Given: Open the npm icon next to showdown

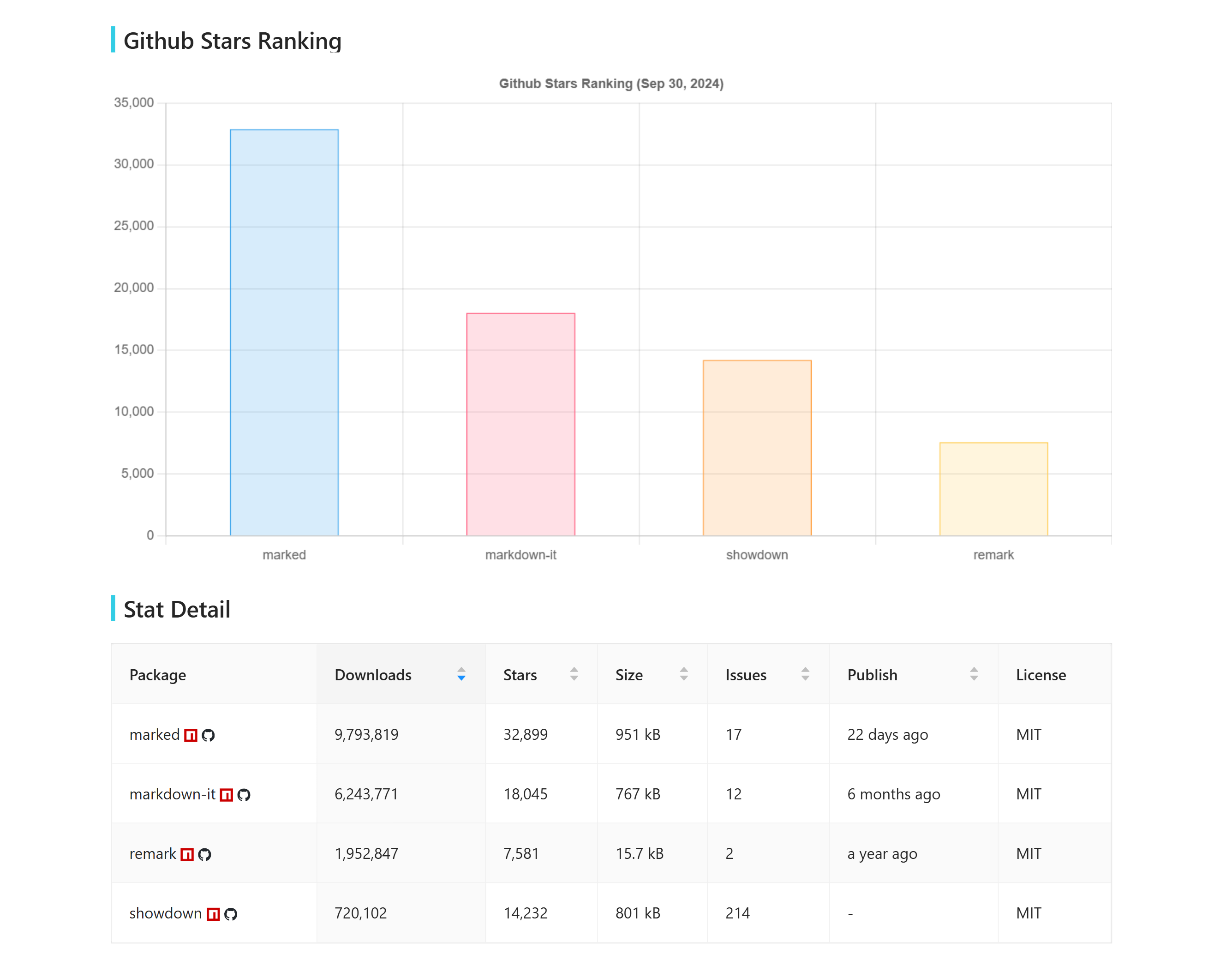Looking at the screenshot, I should 213,914.
